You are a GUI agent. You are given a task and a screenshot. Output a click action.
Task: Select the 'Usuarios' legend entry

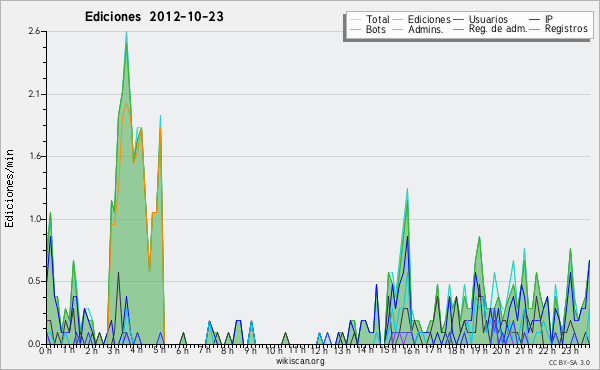click(x=488, y=19)
